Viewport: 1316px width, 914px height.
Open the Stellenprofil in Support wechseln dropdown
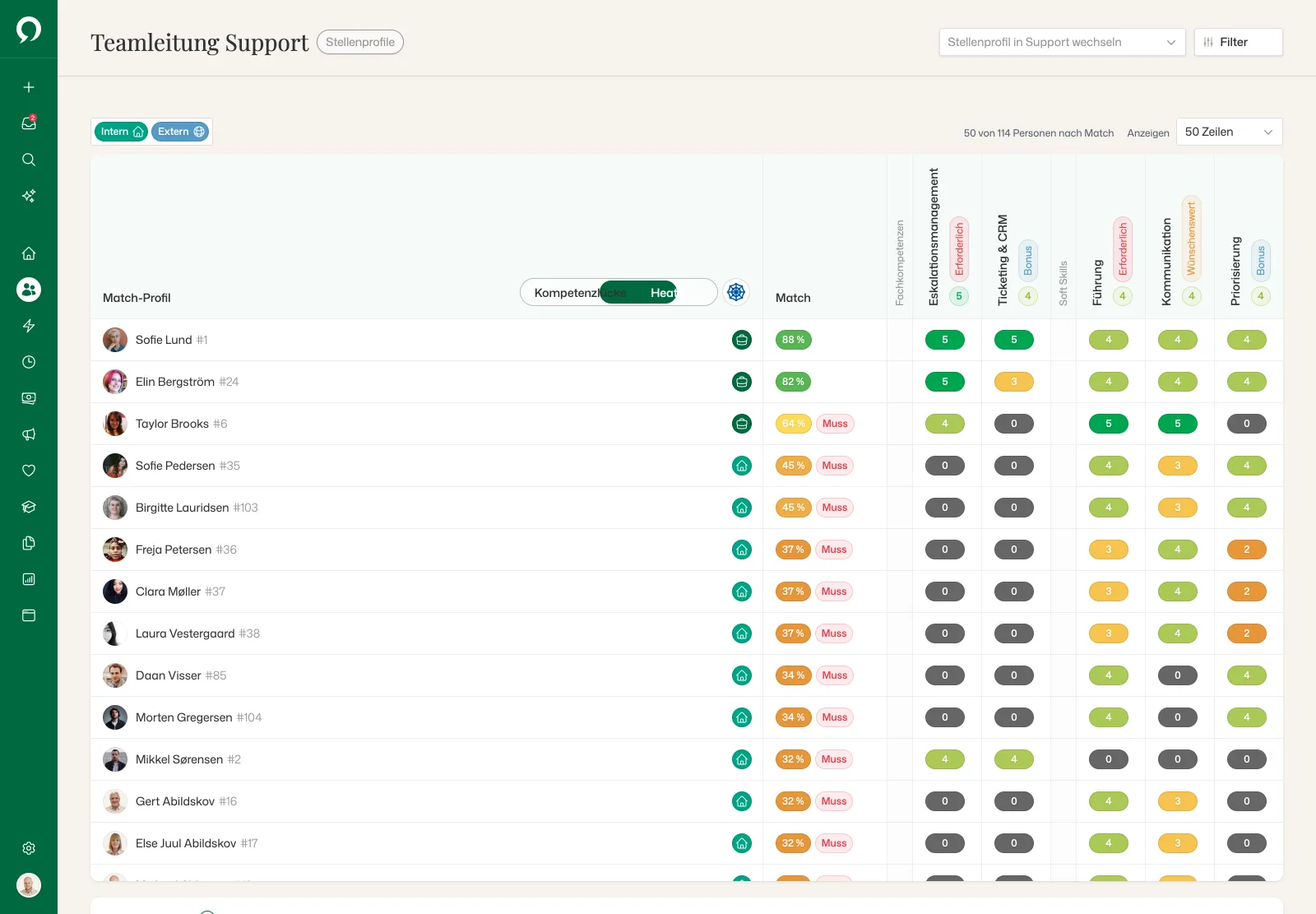[1062, 42]
